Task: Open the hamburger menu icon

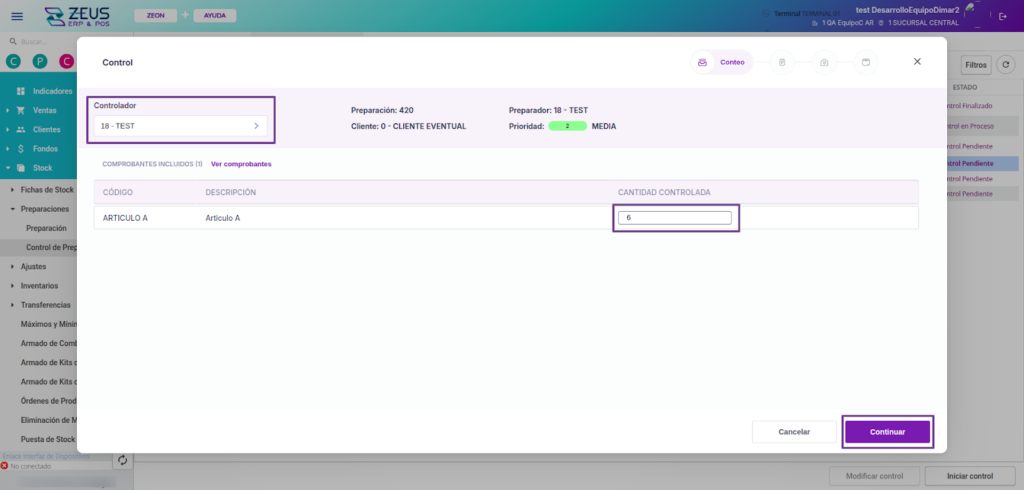Action: tap(16, 16)
